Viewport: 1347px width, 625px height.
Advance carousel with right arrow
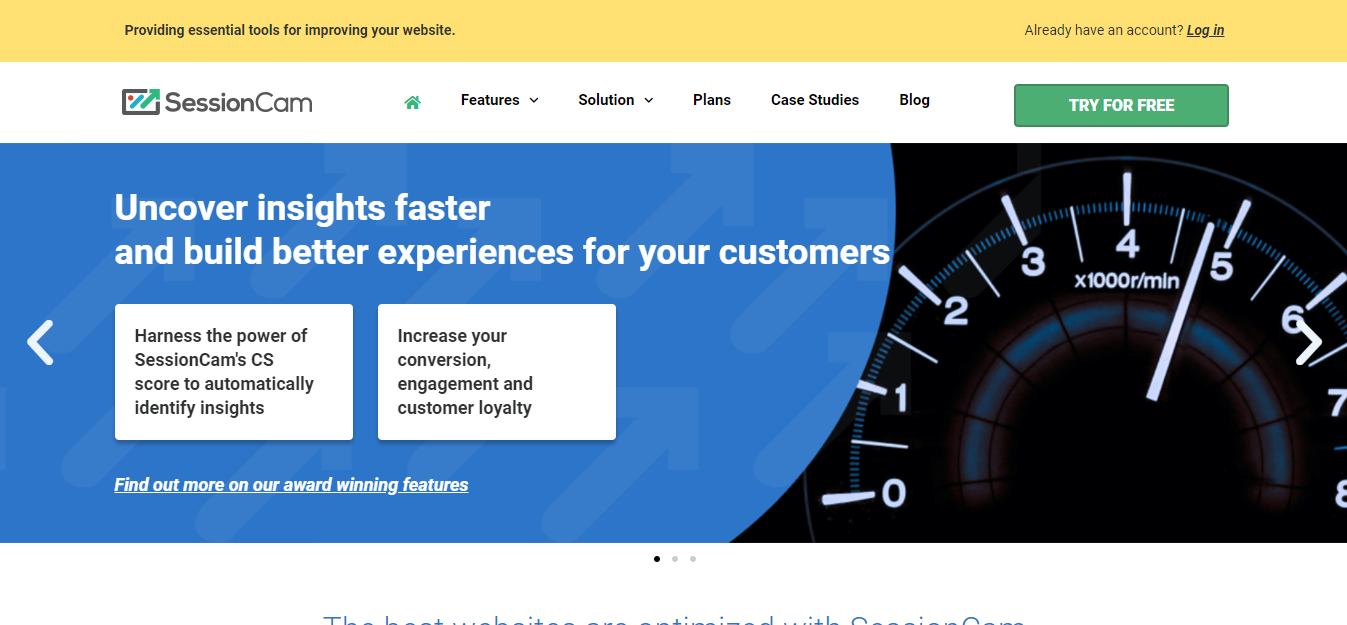pyautogui.click(x=1308, y=342)
